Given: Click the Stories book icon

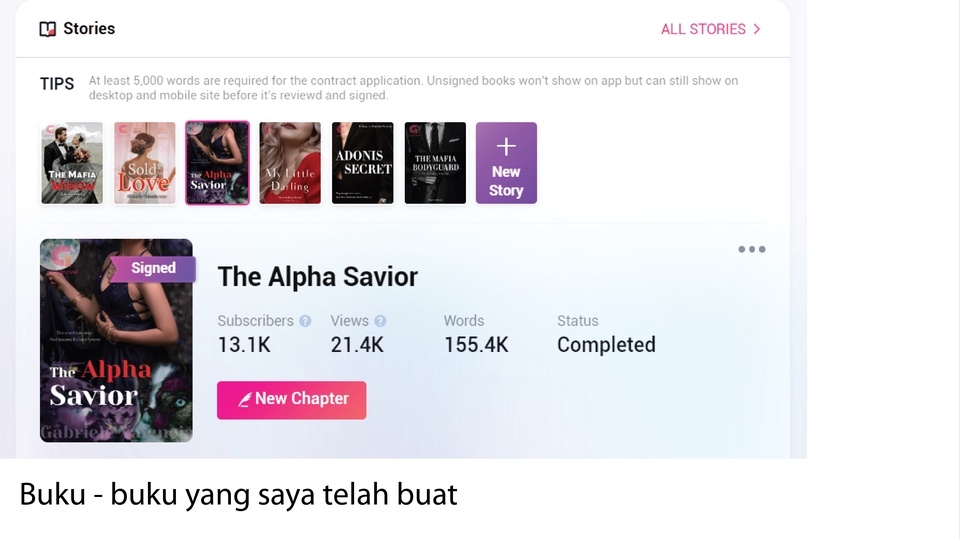Looking at the screenshot, I should (48, 29).
